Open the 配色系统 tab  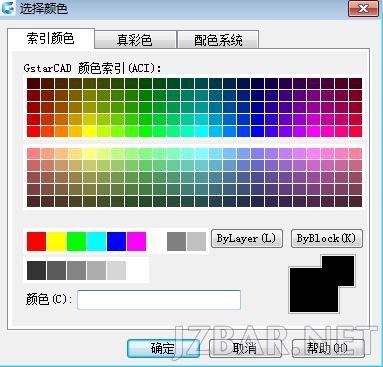[x=218, y=40]
